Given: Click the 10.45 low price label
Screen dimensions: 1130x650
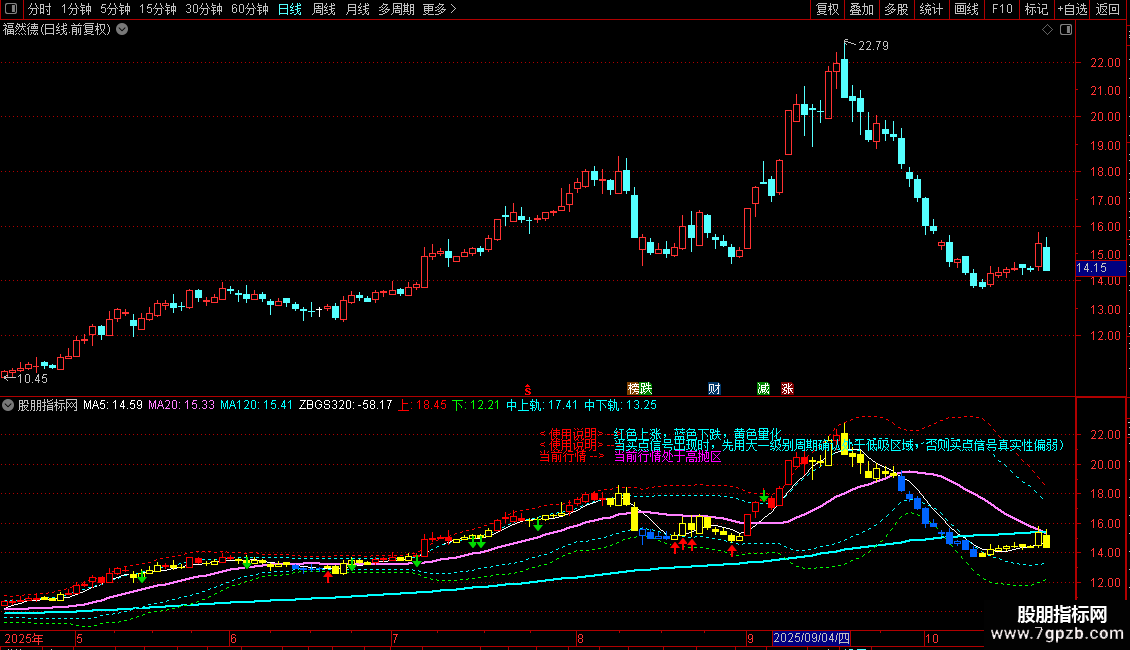Looking at the screenshot, I should [32, 379].
